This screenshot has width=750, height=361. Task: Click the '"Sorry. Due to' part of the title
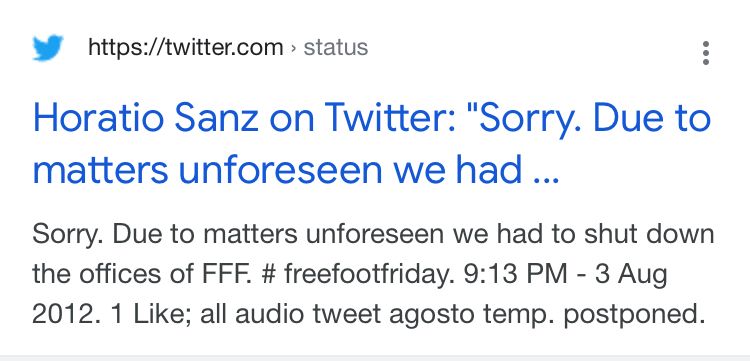[x=592, y=120]
